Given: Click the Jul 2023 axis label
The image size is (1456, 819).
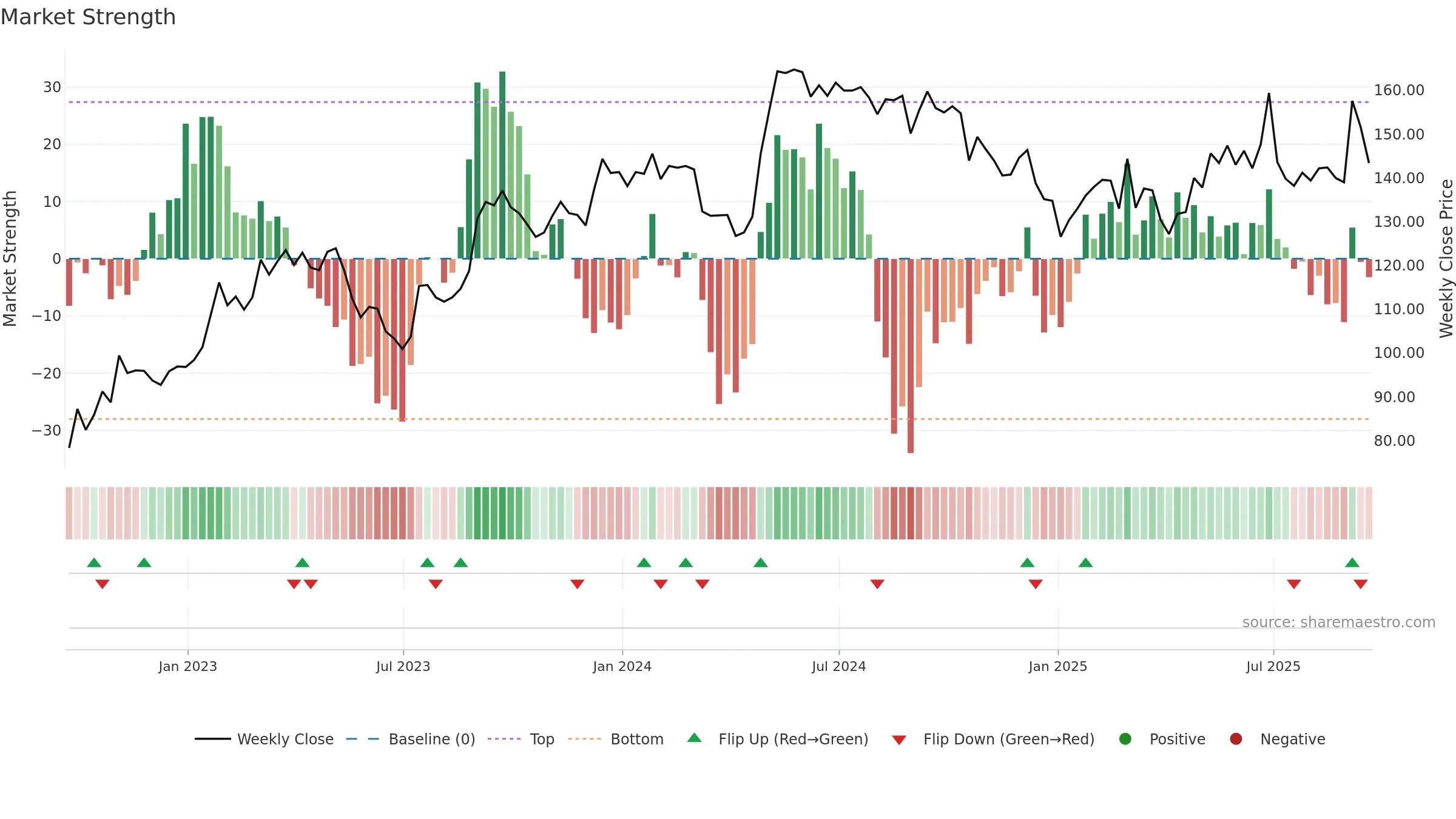Looking at the screenshot, I should pyautogui.click(x=403, y=666).
